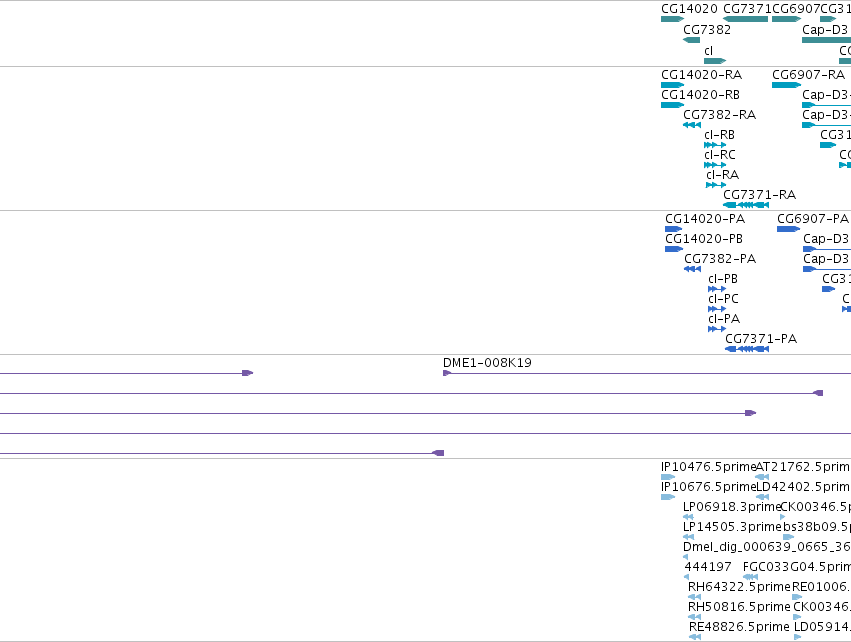The width and height of the screenshot is (851, 642).
Task: Open the cl gene label without suffix
Action: coord(708,50)
